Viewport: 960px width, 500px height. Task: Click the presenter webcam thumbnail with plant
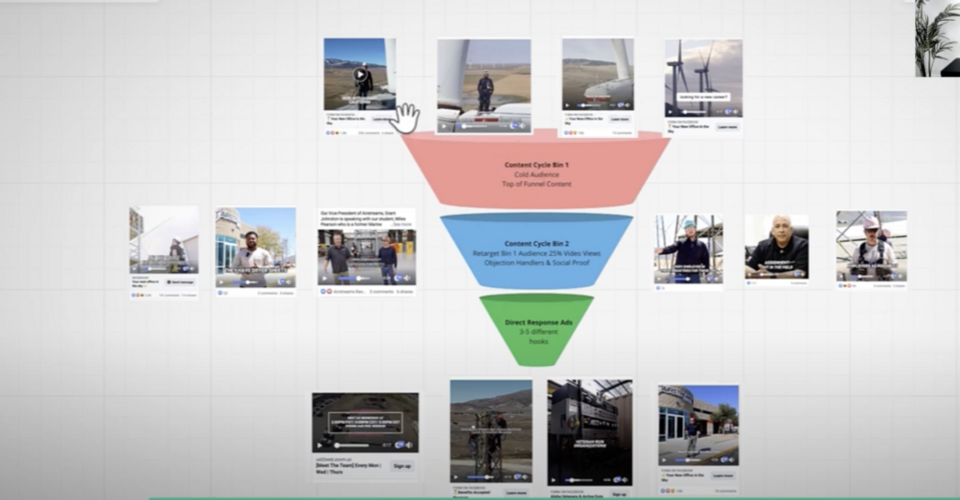click(x=937, y=38)
